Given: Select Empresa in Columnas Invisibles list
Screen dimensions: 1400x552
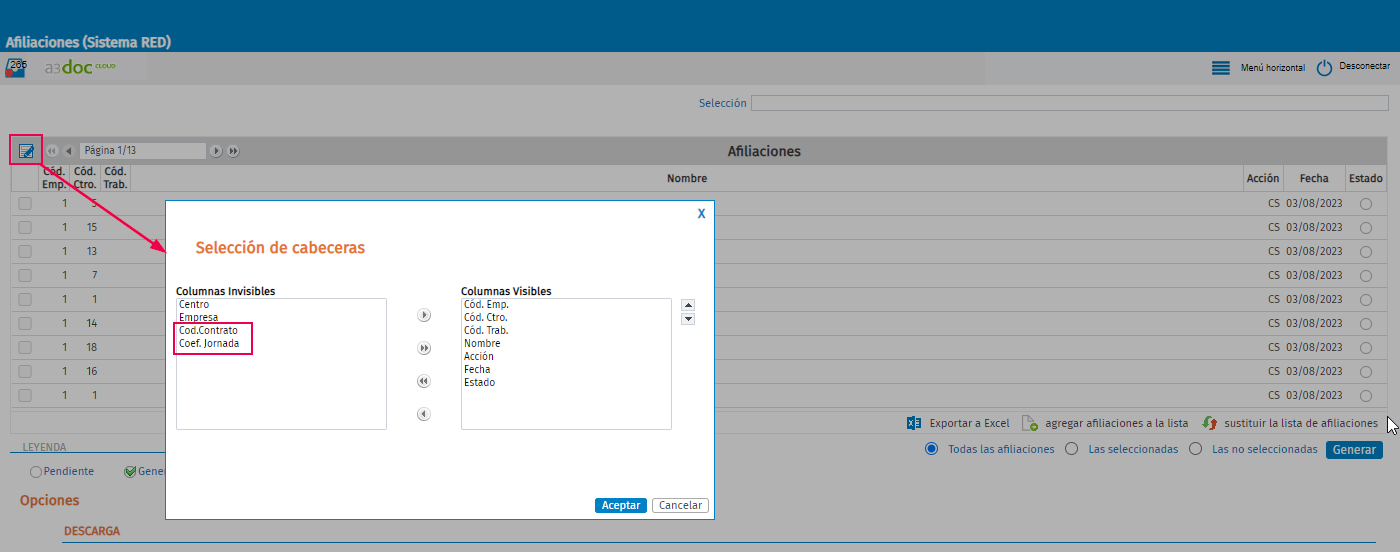Looking at the screenshot, I should click(x=198, y=317).
